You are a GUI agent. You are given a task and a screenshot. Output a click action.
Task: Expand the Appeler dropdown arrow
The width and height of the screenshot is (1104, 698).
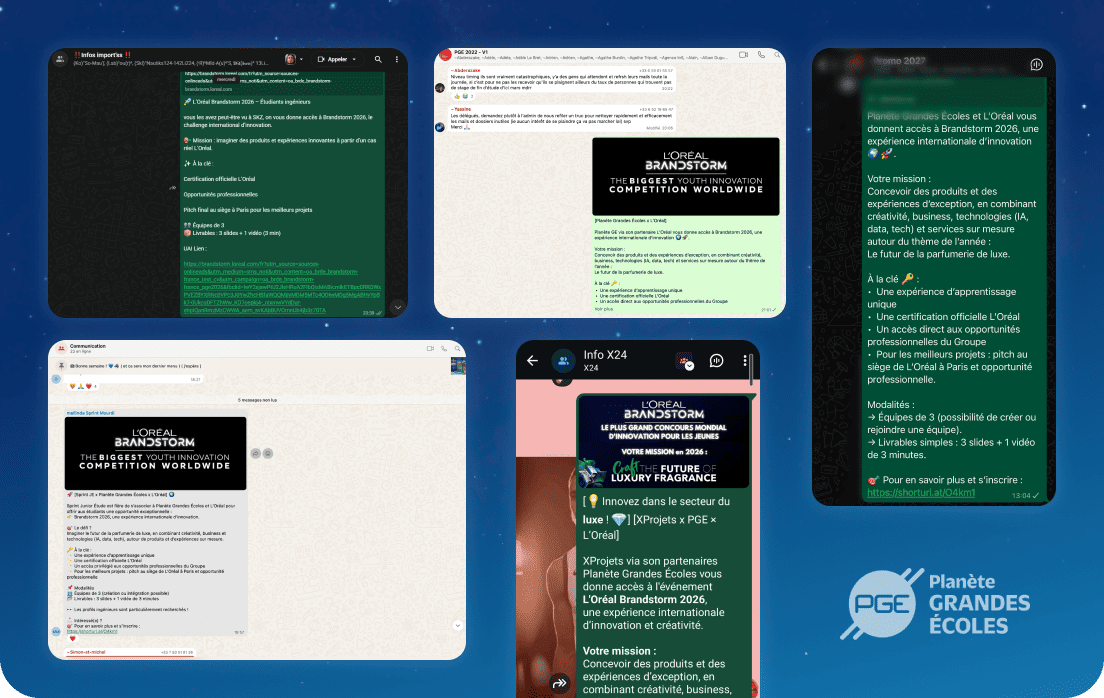354,59
